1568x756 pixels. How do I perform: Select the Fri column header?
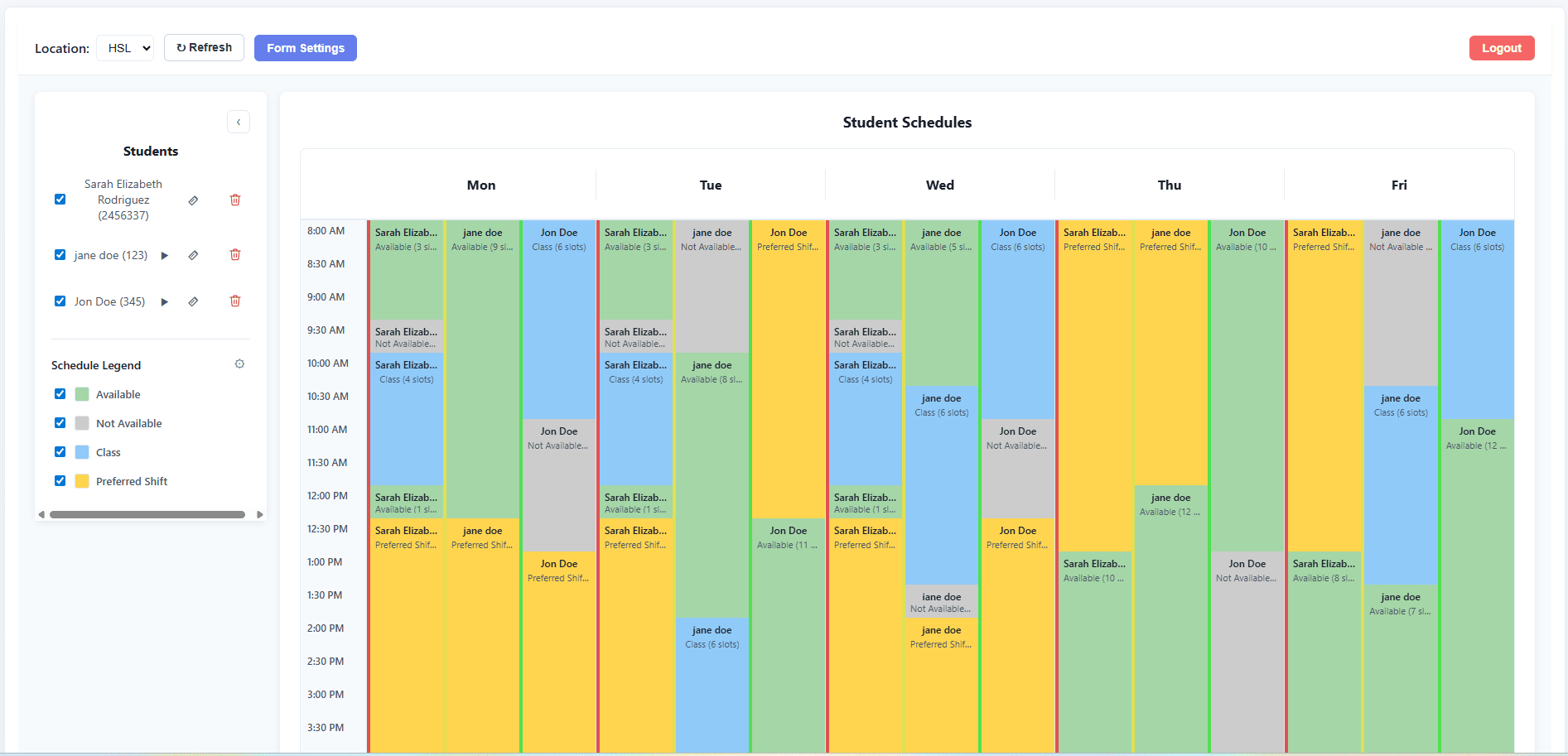(1399, 185)
